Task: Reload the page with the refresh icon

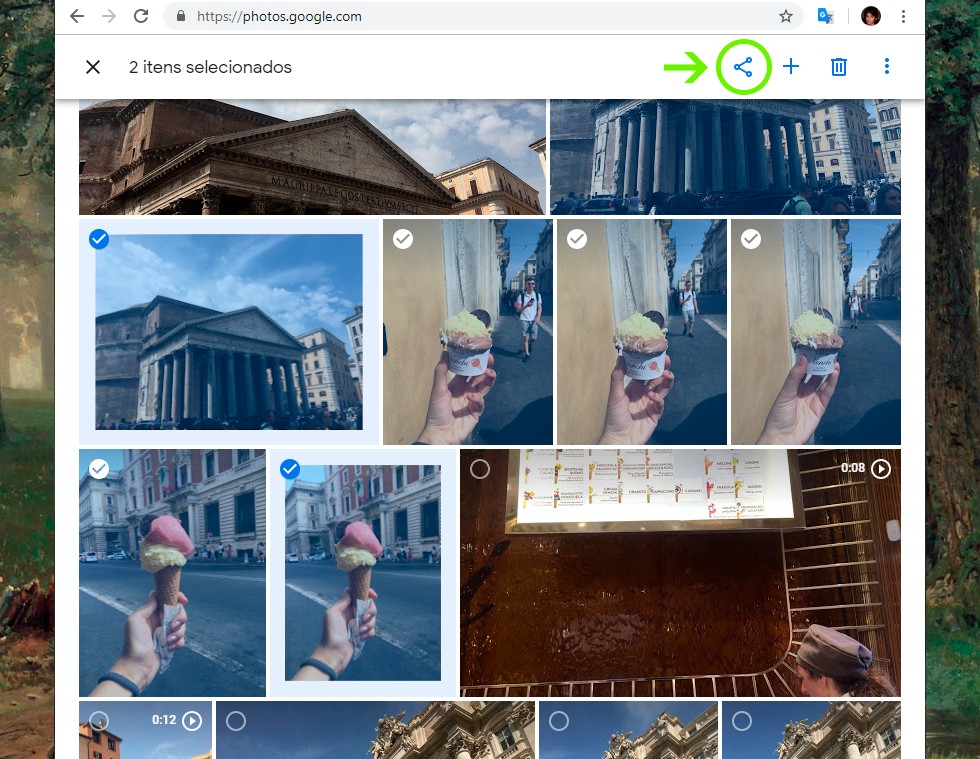Action: point(141,16)
